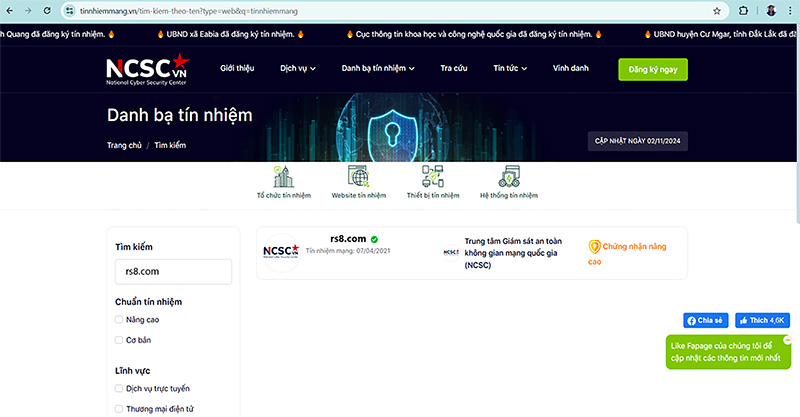Click the browser forward arrow

[x=28, y=11]
